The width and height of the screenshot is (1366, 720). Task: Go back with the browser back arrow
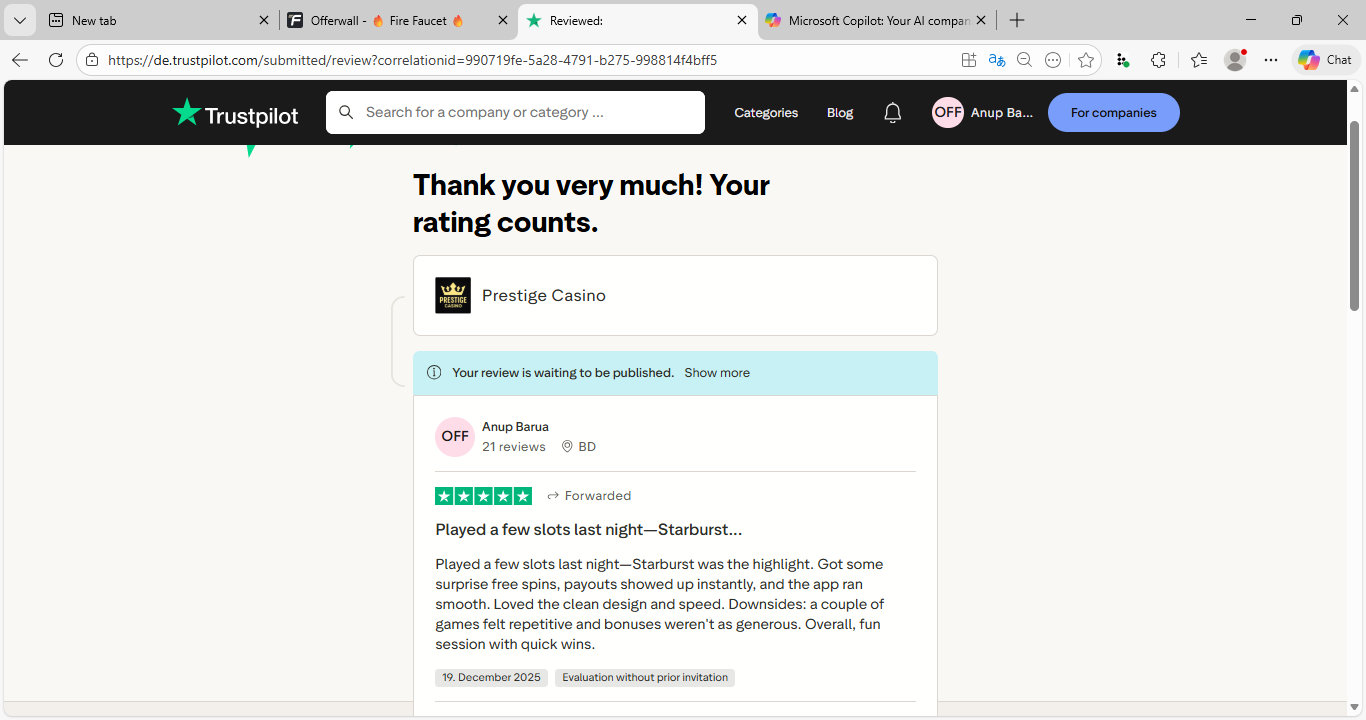point(20,60)
